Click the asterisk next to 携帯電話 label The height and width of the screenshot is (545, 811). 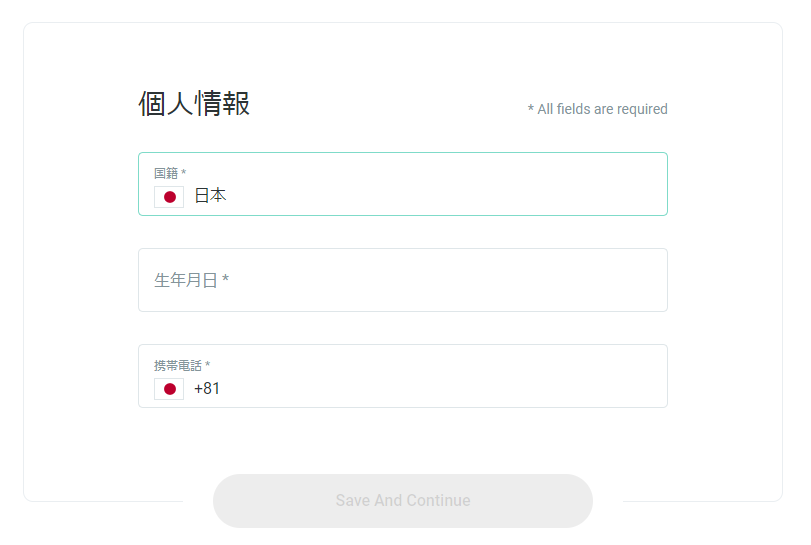click(207, 364)
